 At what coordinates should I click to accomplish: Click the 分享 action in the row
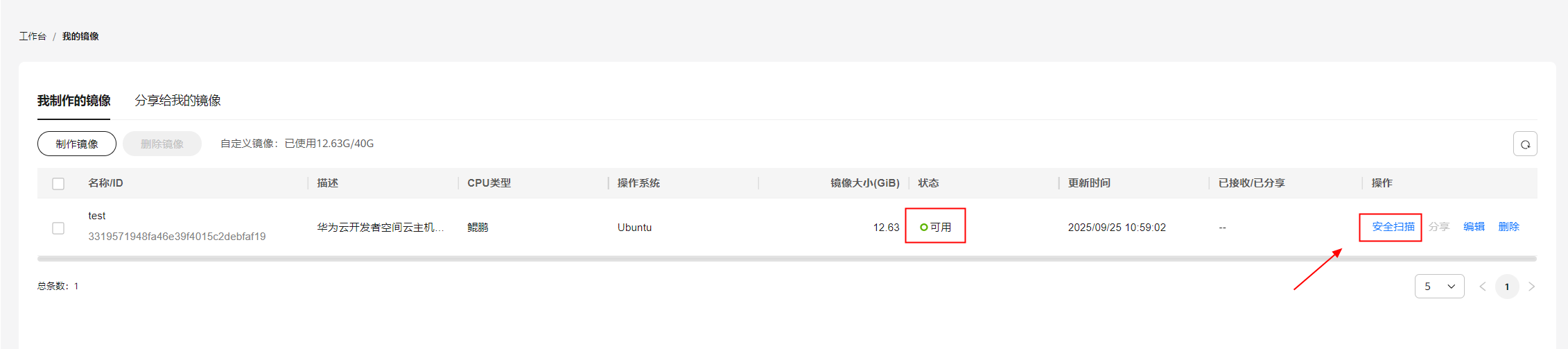[1439, 227]
